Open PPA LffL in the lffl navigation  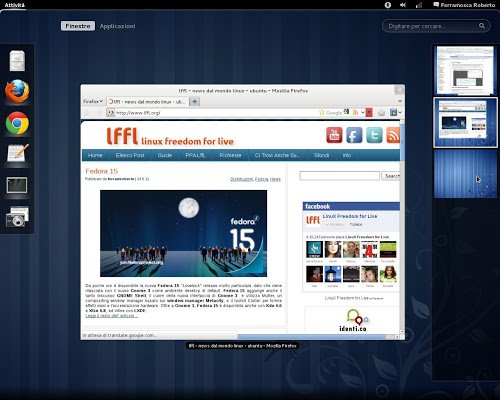coord(195,155)
